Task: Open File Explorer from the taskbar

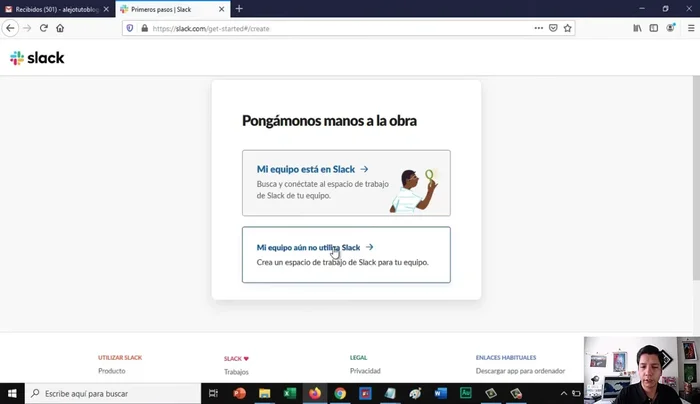Action: click(264, 393)
